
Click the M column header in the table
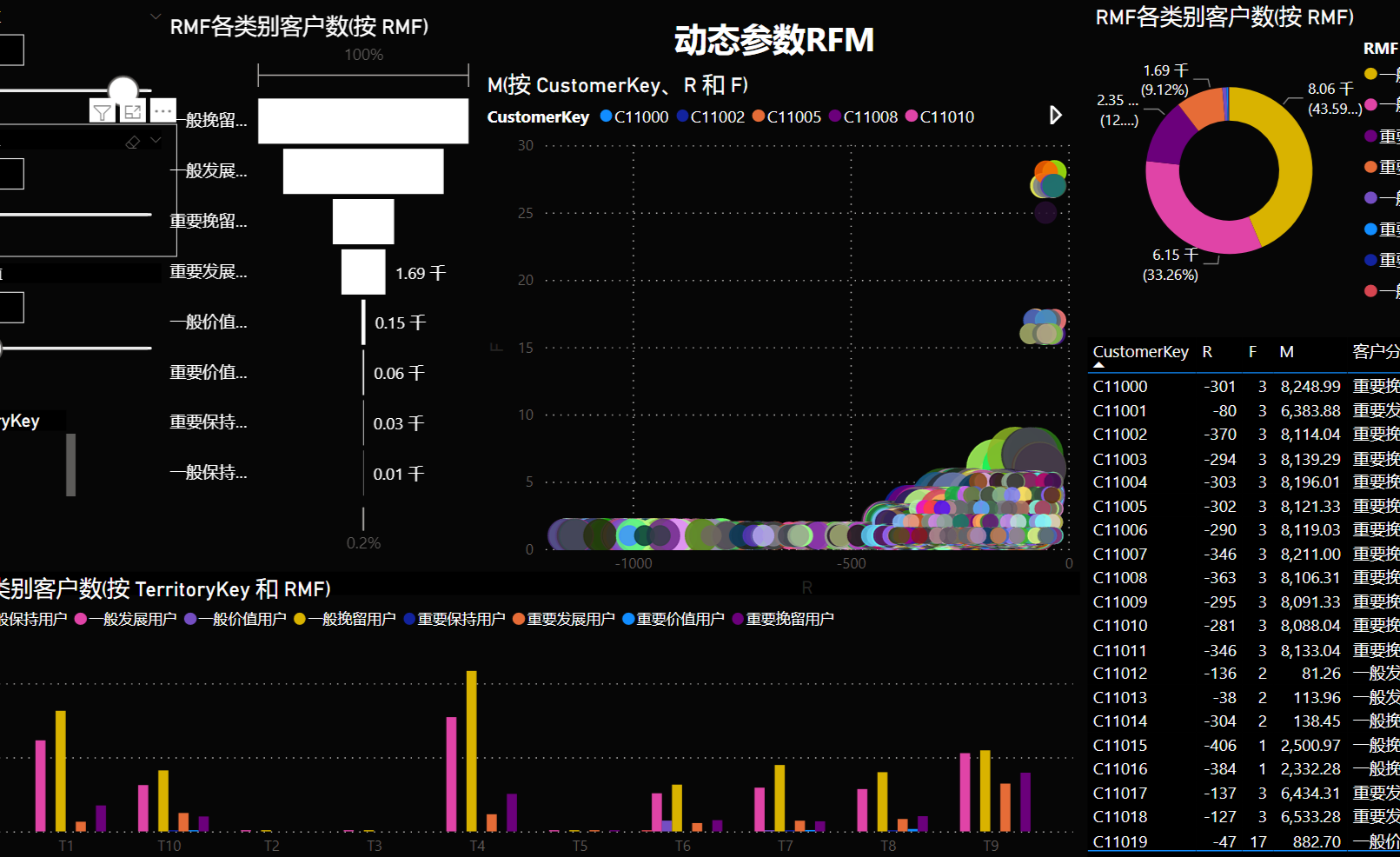coord(1286,351)
